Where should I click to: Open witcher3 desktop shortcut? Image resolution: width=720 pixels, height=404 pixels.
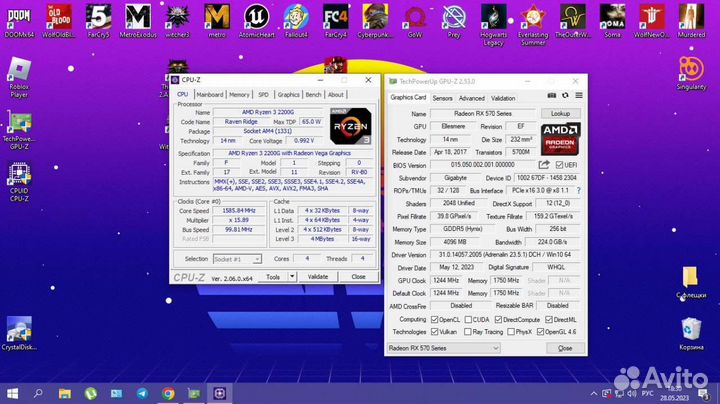177,21
